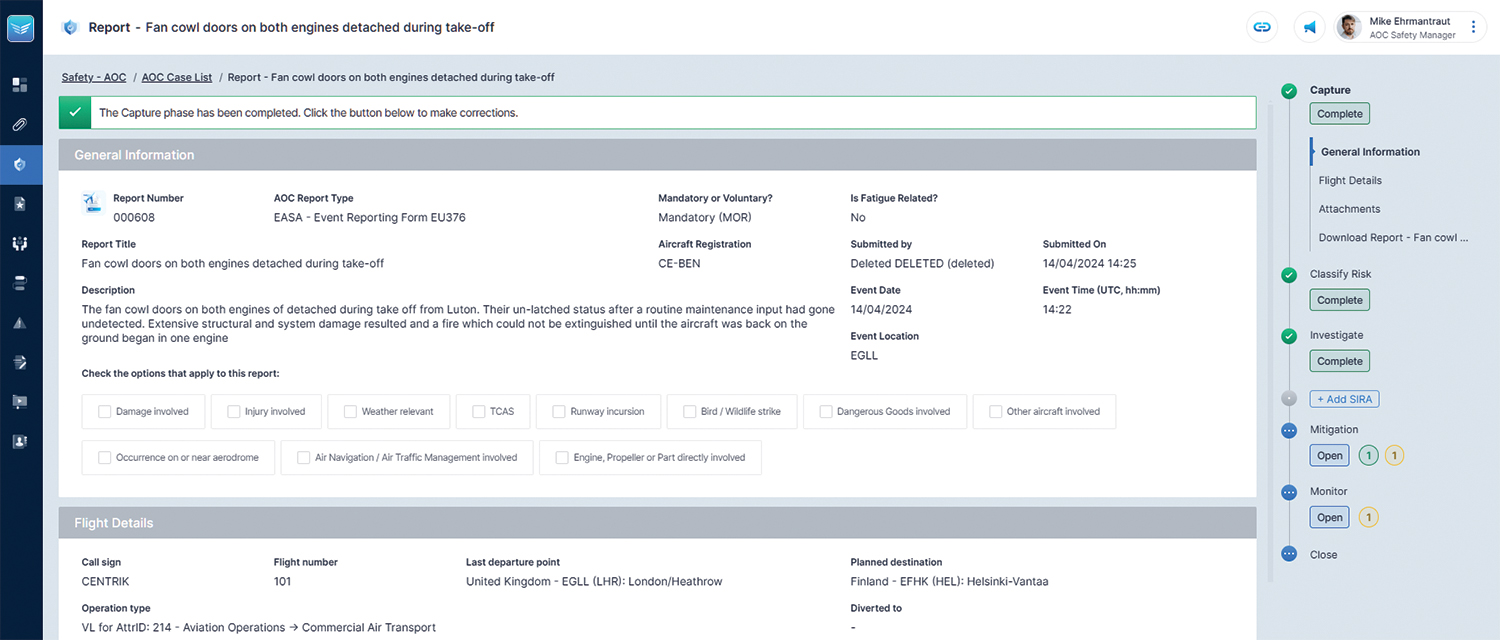The image size is (1500, 640).
Task: Select Attachments in the Capture navigation
Action: click(1349, 209)
